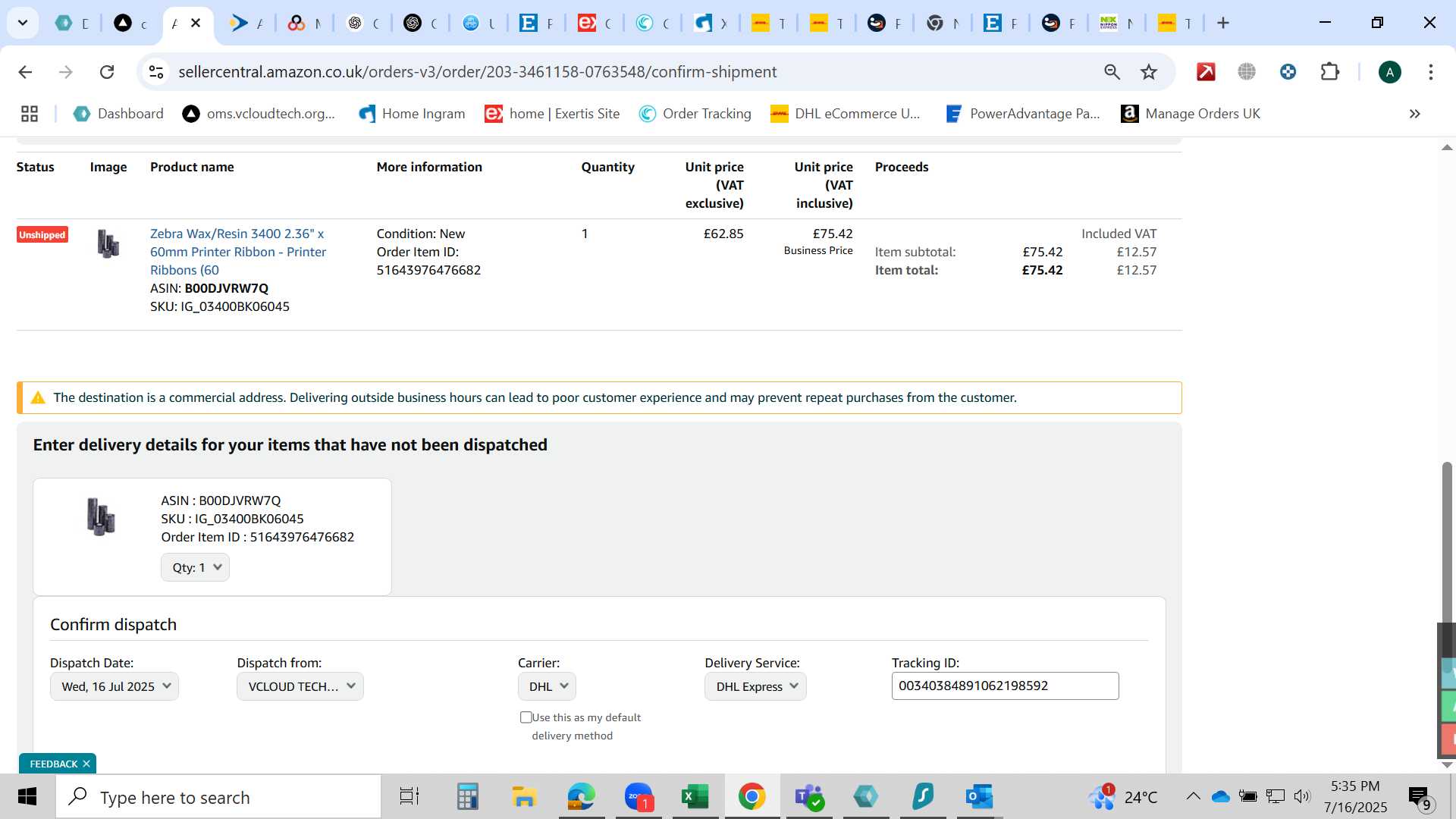The width and height of the screenshot is (1456, 819).
Task: Open Calculator from the taskbar
Action: (x=467, y=797)
